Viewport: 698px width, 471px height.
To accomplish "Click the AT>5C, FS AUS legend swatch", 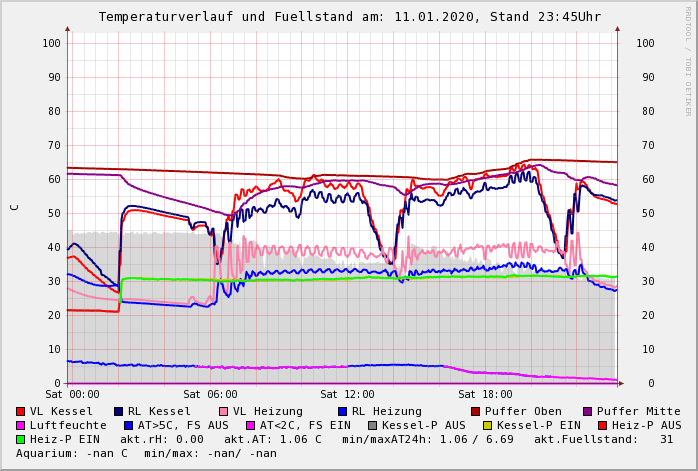I will tap(128, 425).
